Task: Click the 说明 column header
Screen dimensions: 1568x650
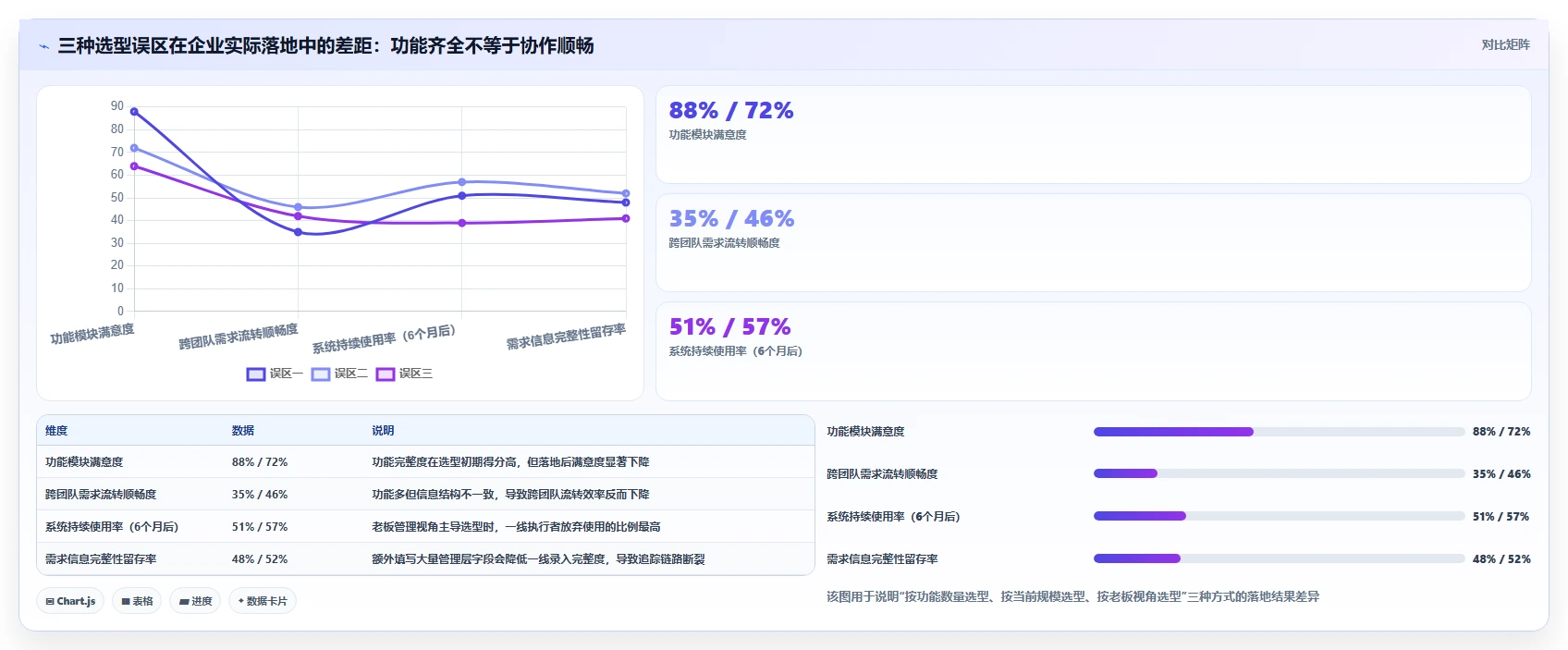Action: [x=383, y=431]
